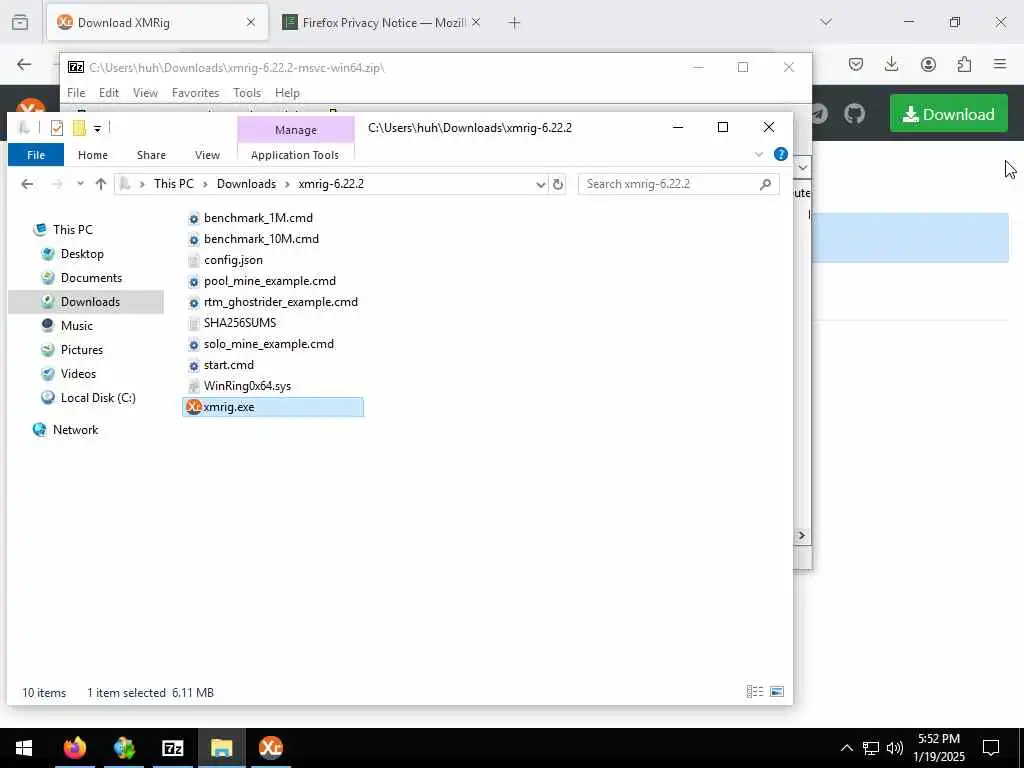Switch to Firefox Privacy Notice tab
Viewport: 1024px width, 768px height.
pos(382,23)
